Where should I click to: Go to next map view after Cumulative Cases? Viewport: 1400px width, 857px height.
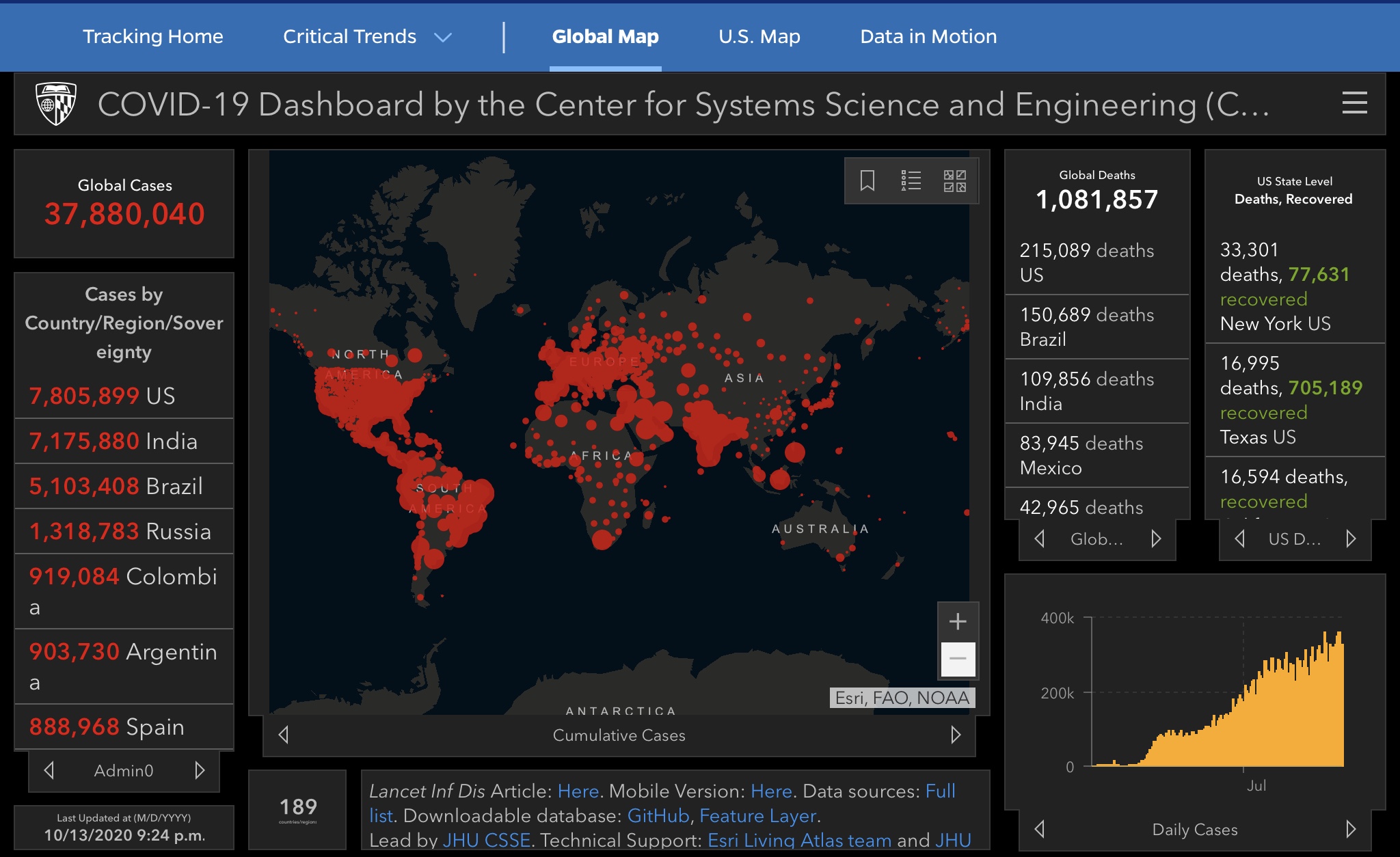(956, 735)
